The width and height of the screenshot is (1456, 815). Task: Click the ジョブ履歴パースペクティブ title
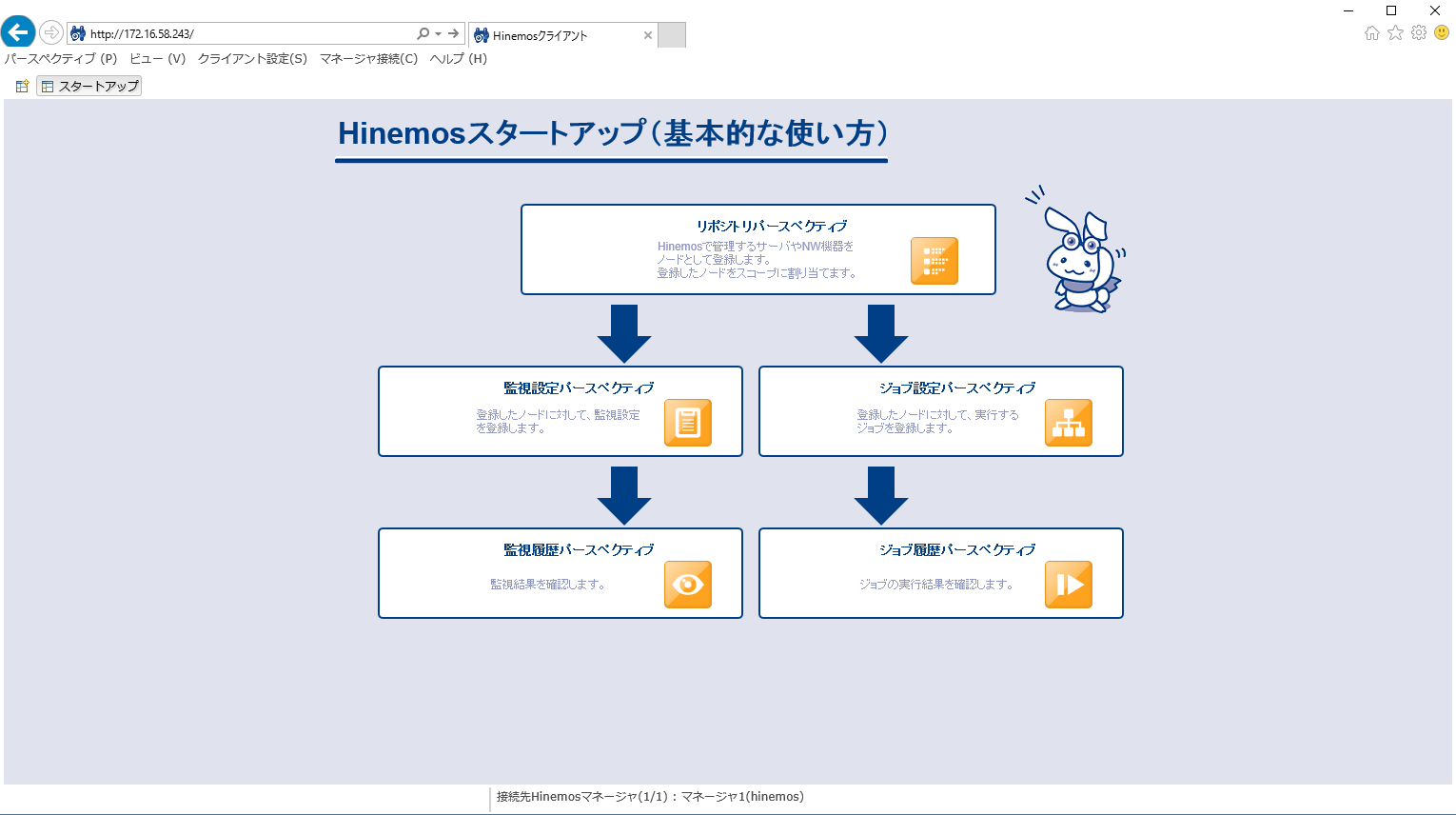(x=957, y=550)
